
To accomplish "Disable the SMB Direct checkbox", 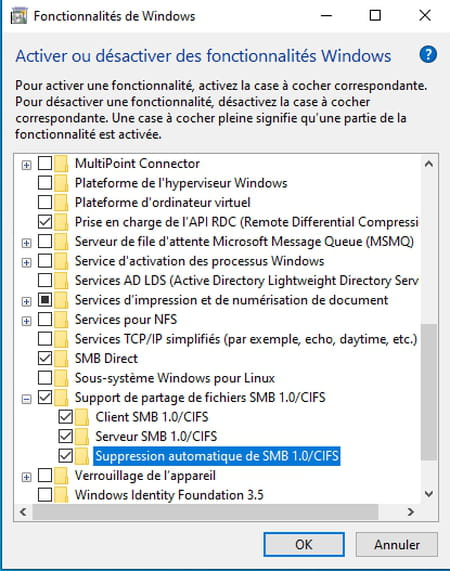I will point(45,358).
